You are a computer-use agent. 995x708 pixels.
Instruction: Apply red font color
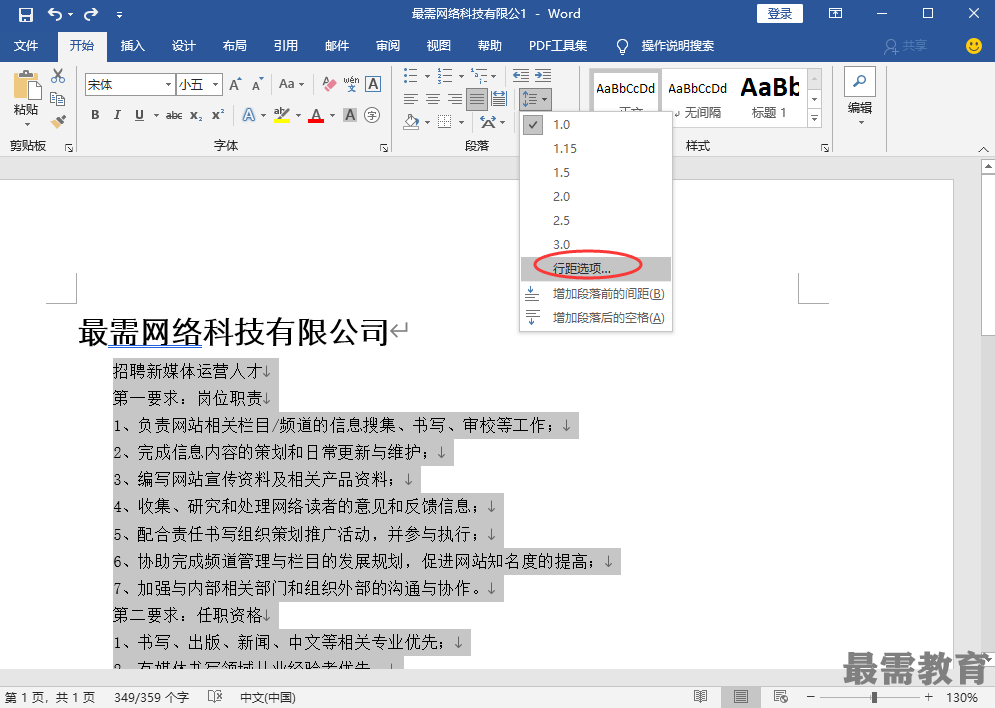point(315,115)
